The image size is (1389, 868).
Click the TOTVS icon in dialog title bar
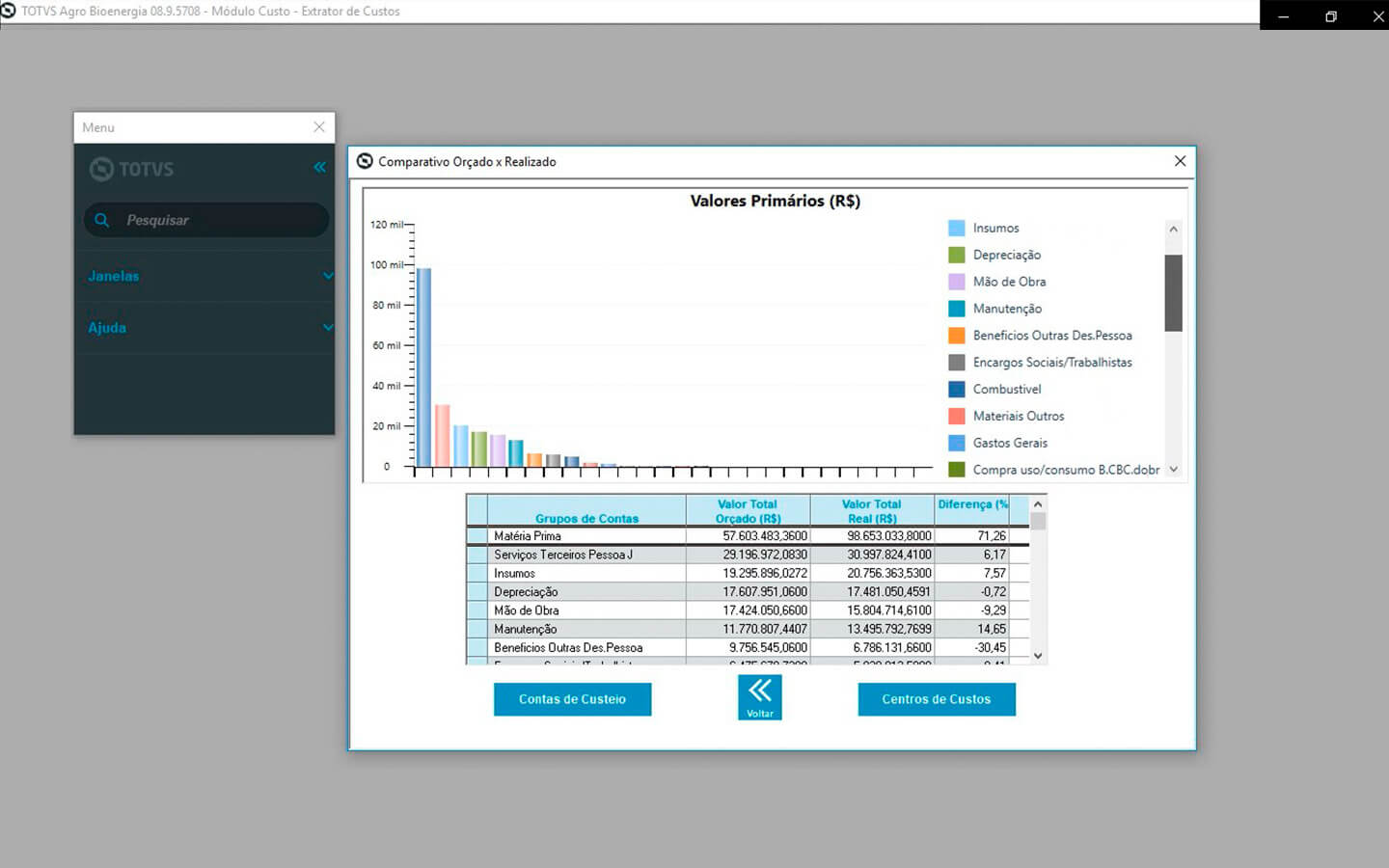[x=365, y=161]
